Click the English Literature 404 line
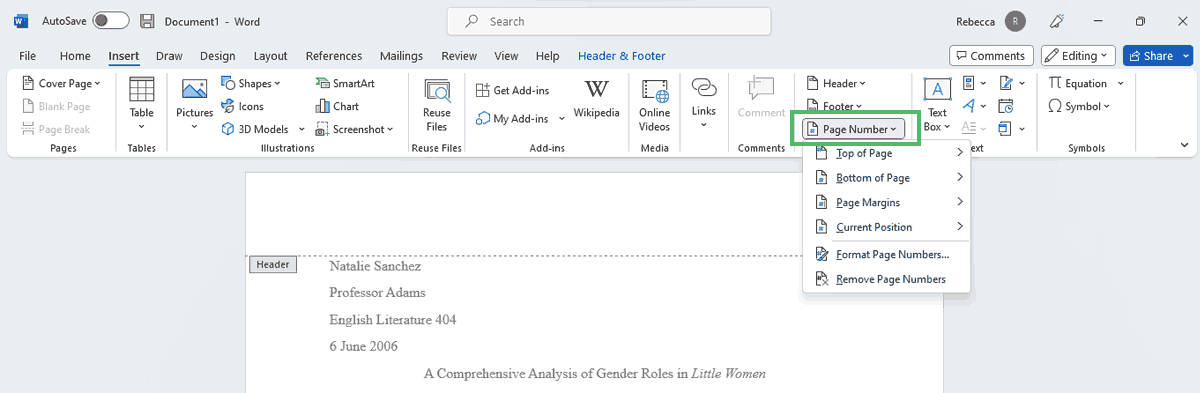This screenshot has width=1200, height=393. tap(393, 320)
